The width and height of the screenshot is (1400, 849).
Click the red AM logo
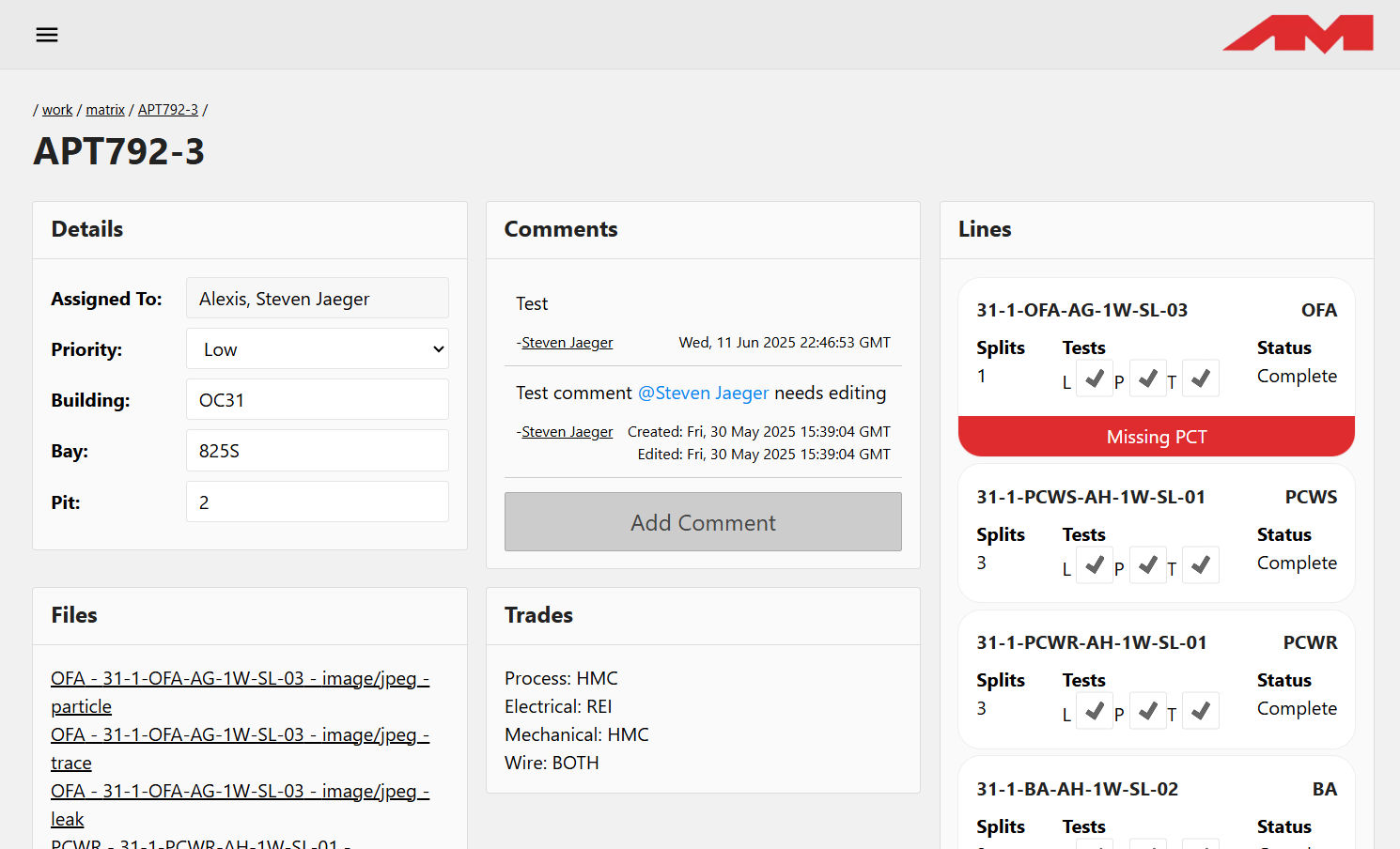(x=1298, y=34)
